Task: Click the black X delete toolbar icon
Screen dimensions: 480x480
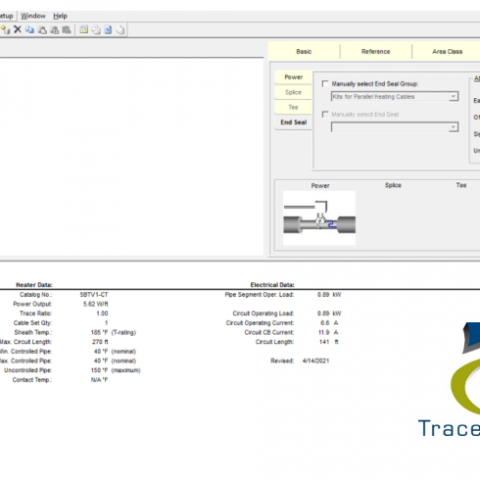Action: (x=17, y=30)
